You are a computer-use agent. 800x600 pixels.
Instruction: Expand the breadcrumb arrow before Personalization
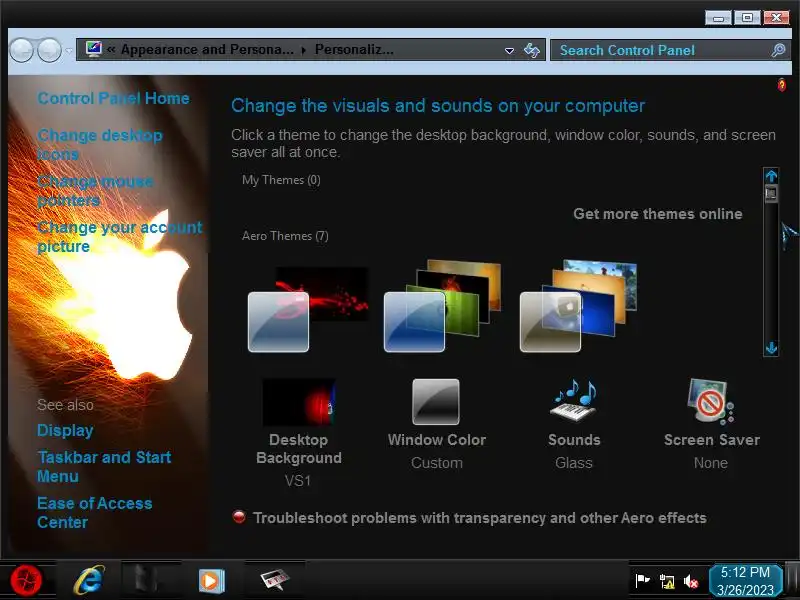304,50
